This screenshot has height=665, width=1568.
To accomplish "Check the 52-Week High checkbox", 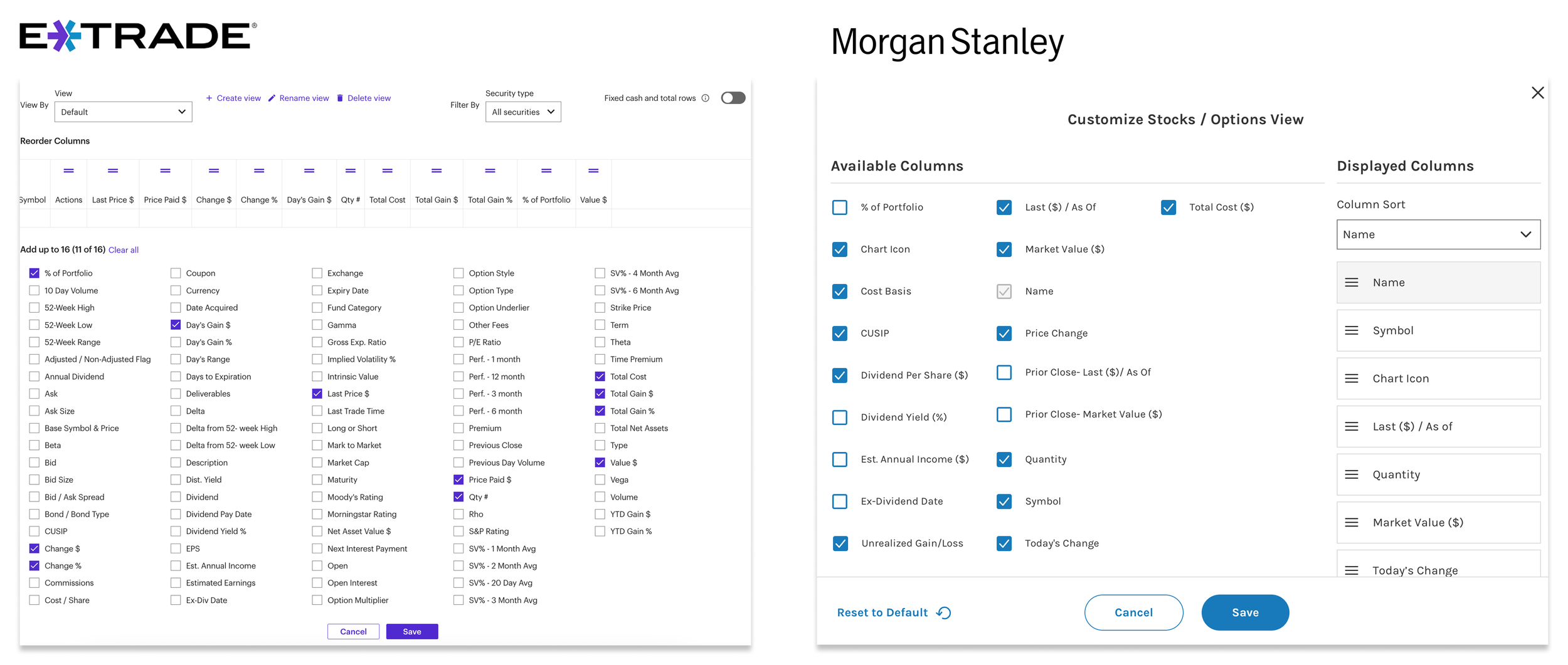I will pyautogui.click(x=34, y=308).
